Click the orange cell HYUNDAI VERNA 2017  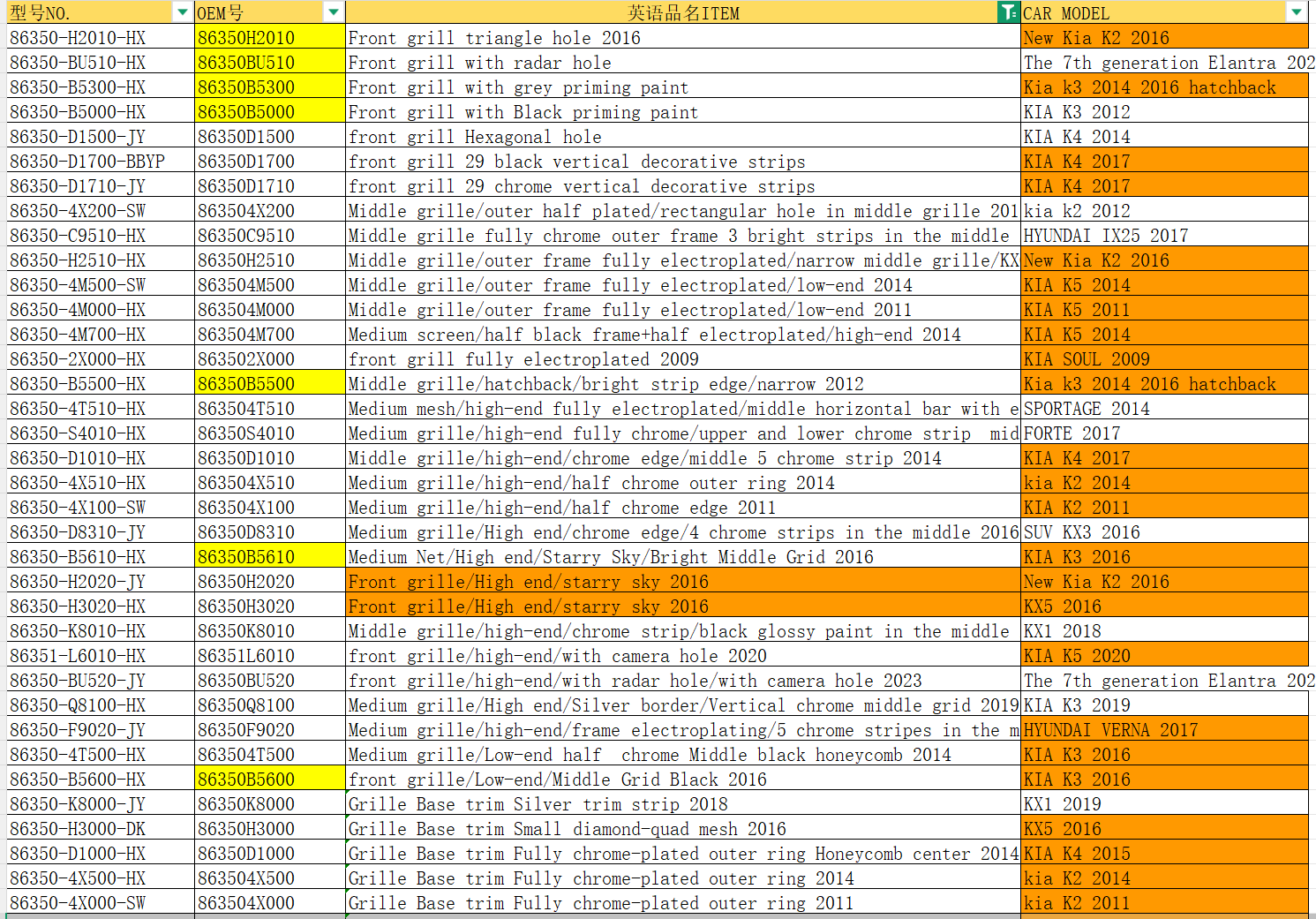[1163, 730]
